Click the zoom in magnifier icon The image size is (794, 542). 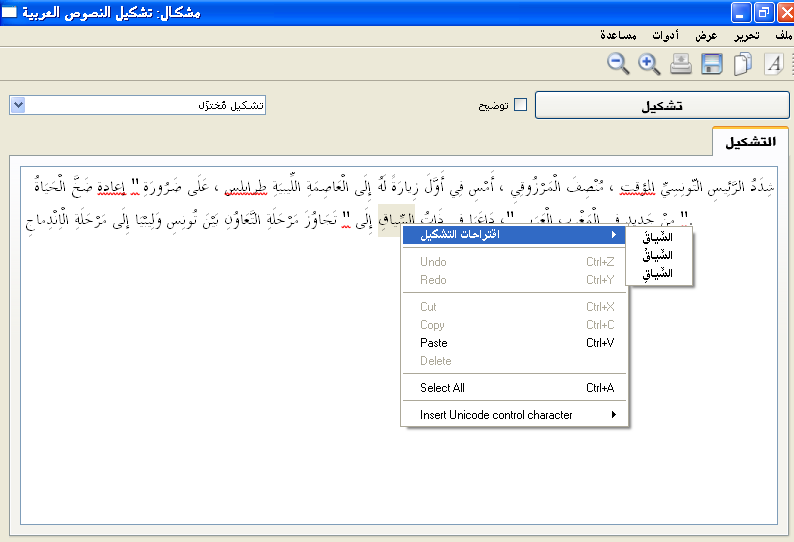coord(649,64)
